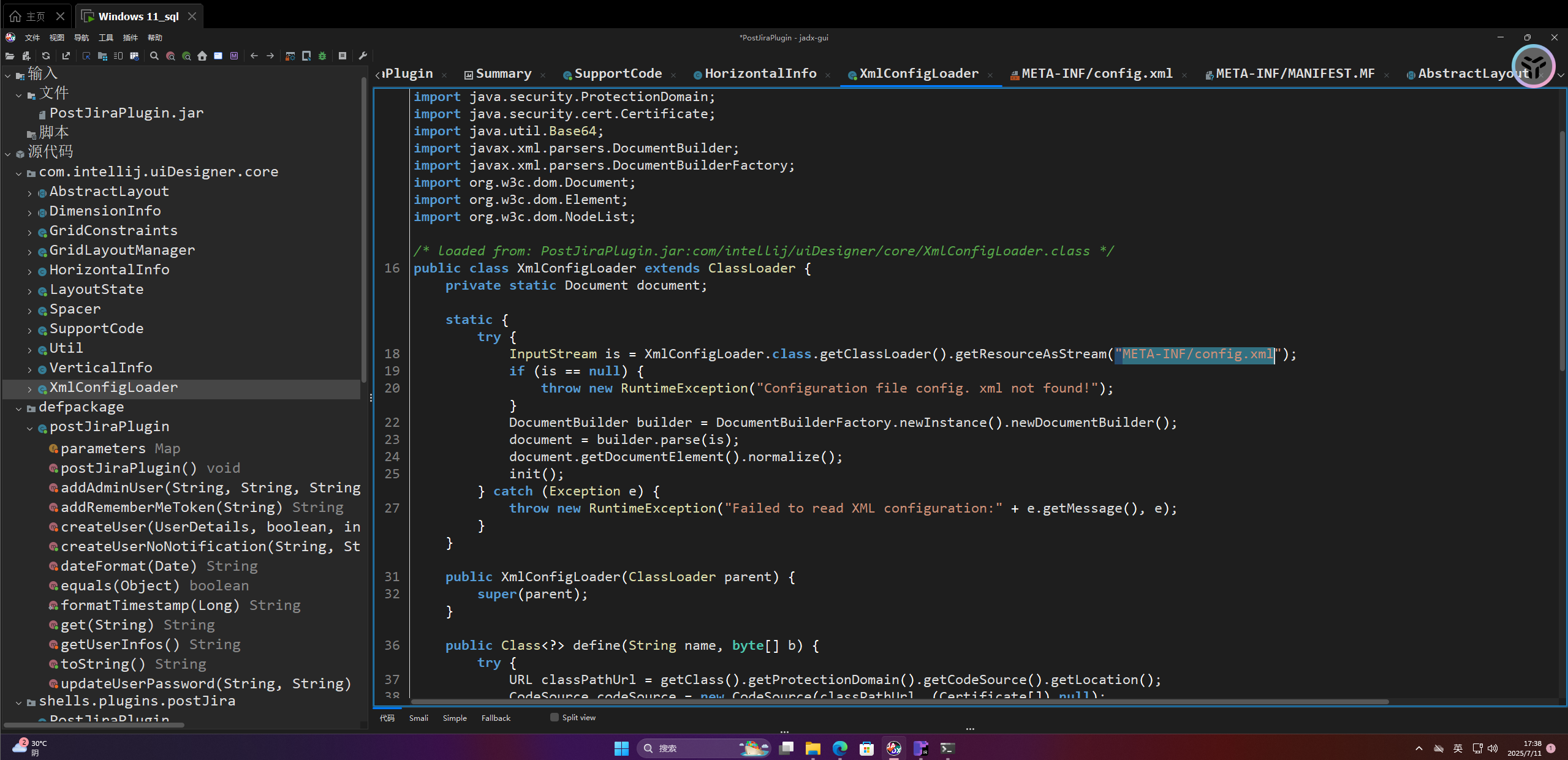Screen dimensions: 1568x760
Task: Open class search red magnifier icon
Action: pos(170,56)
